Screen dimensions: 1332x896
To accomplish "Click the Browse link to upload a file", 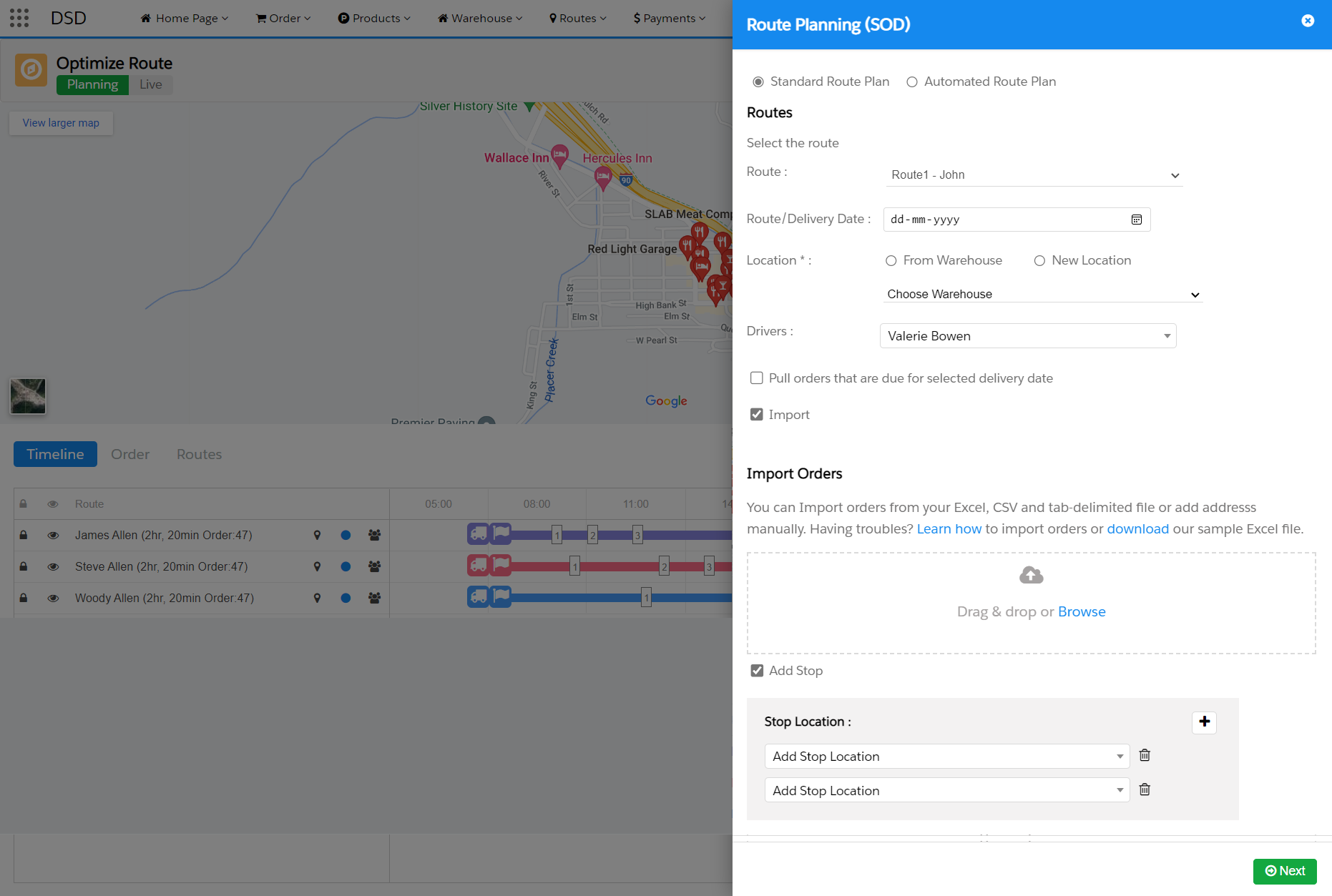I will 1081,611.
